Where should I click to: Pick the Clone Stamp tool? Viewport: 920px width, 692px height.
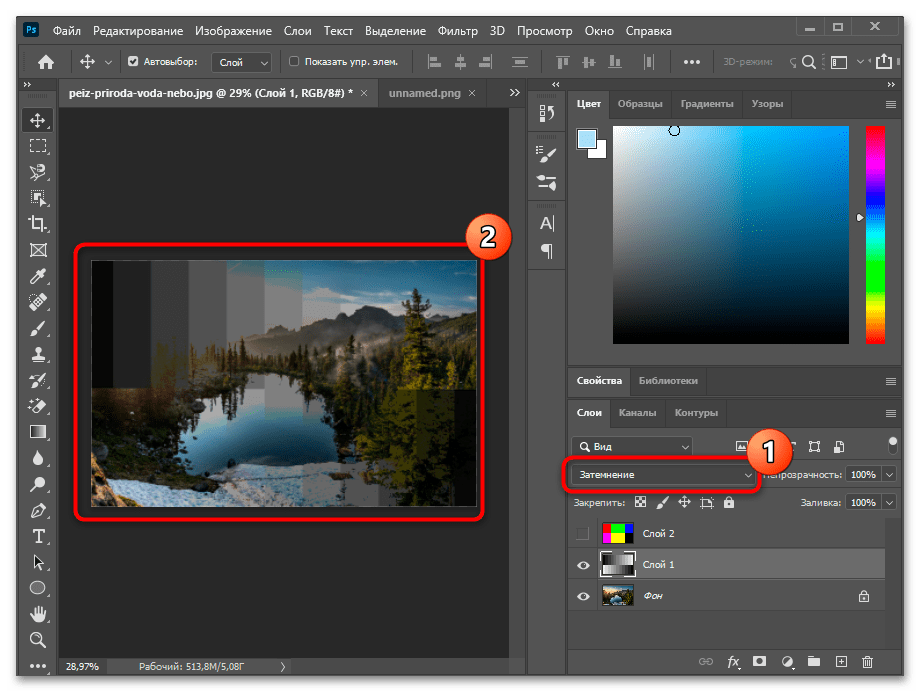(38, 354)
